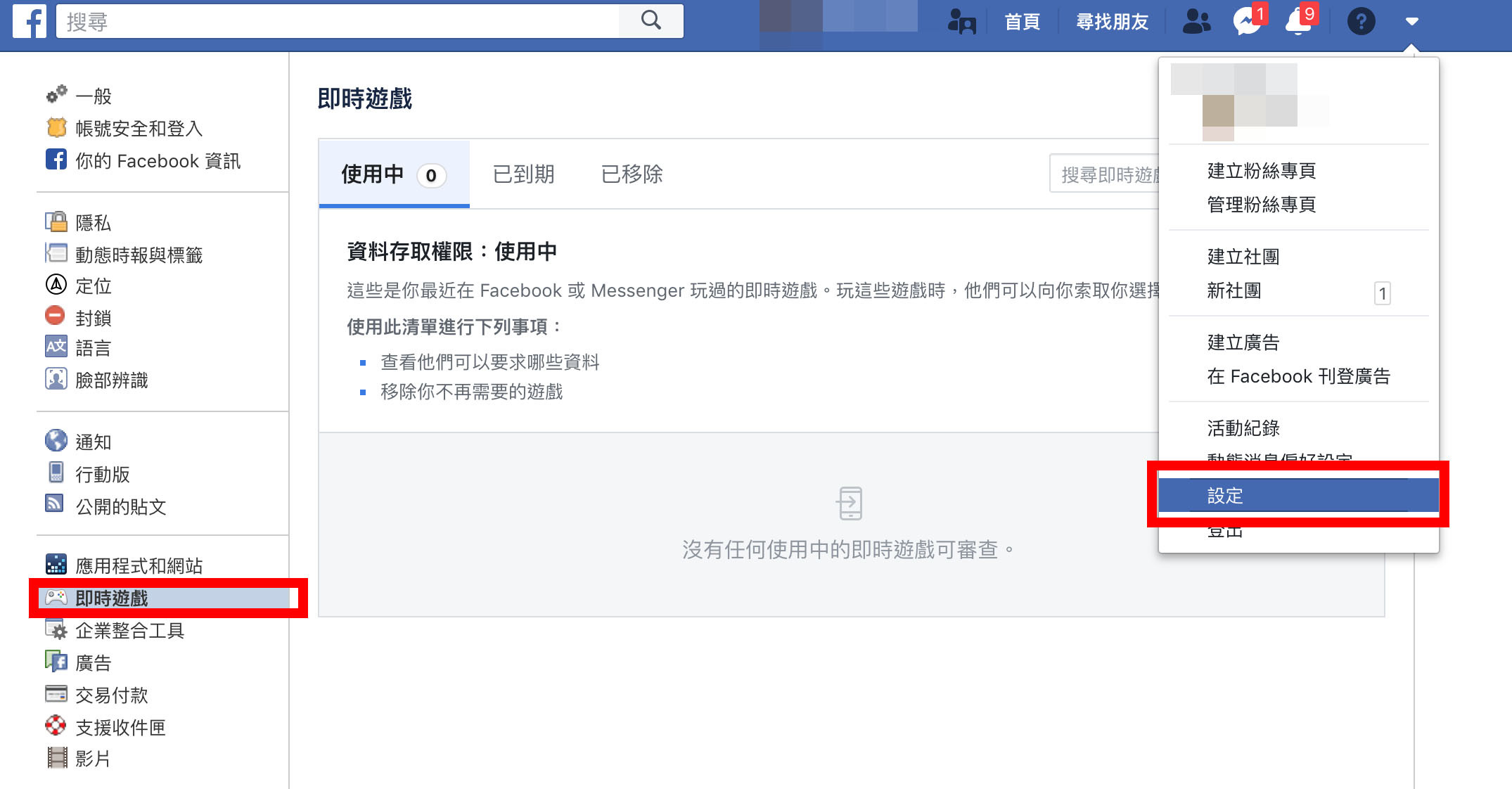Image resolution: width=1512 pixels, height=789 pixels.
Task: Click the 定位 compass icon
Action: pos(56,285)
